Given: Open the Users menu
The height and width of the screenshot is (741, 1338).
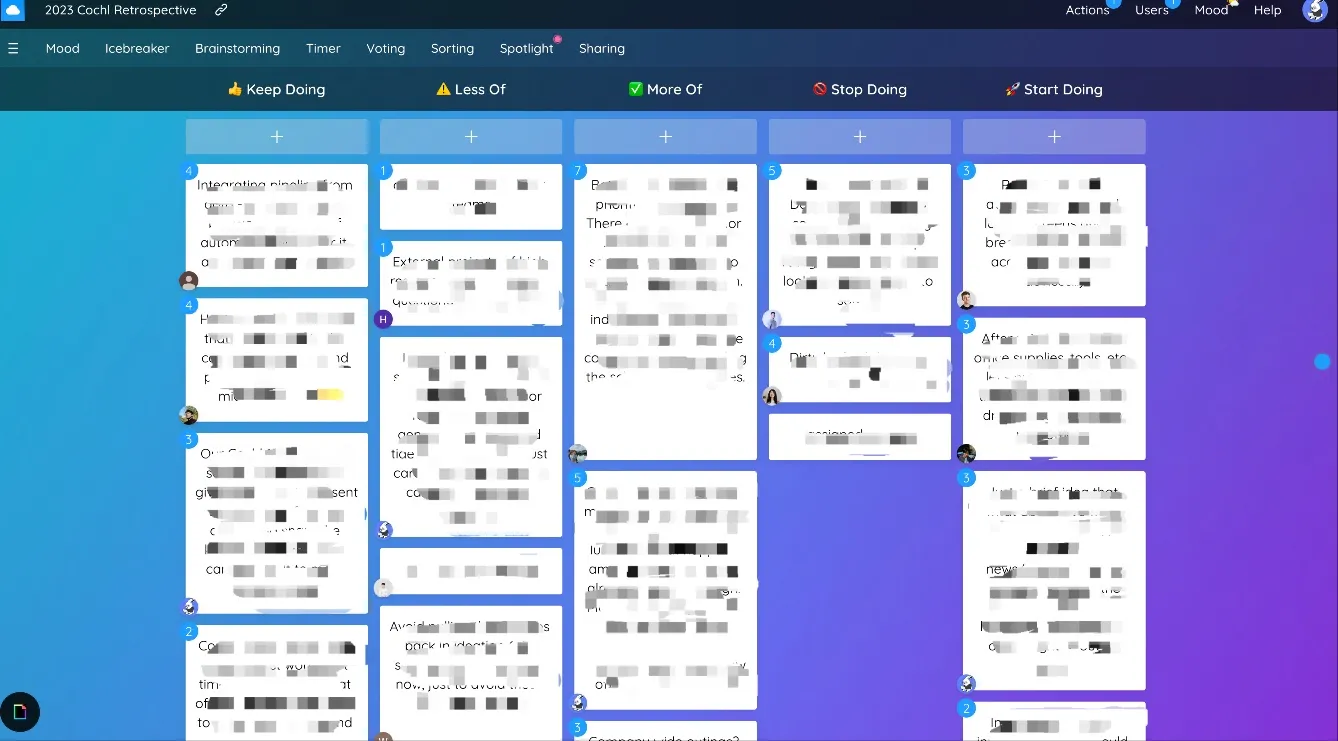Looking at the screenshot, I should tap(1151, 10).
